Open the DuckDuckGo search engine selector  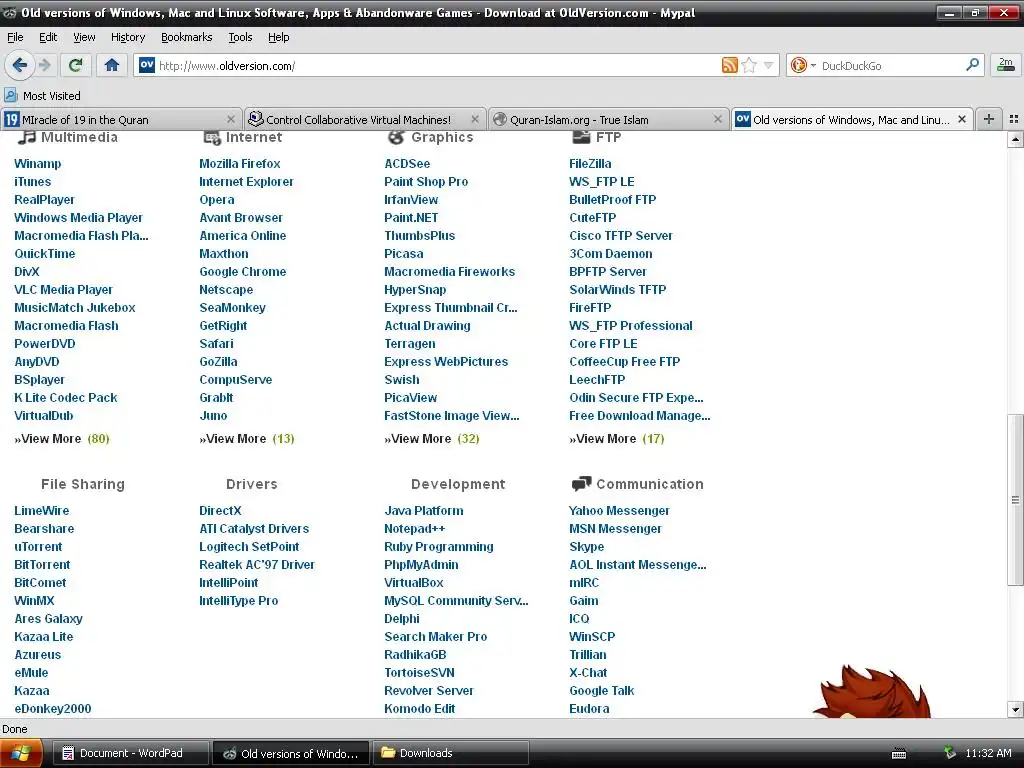(803, 65)
